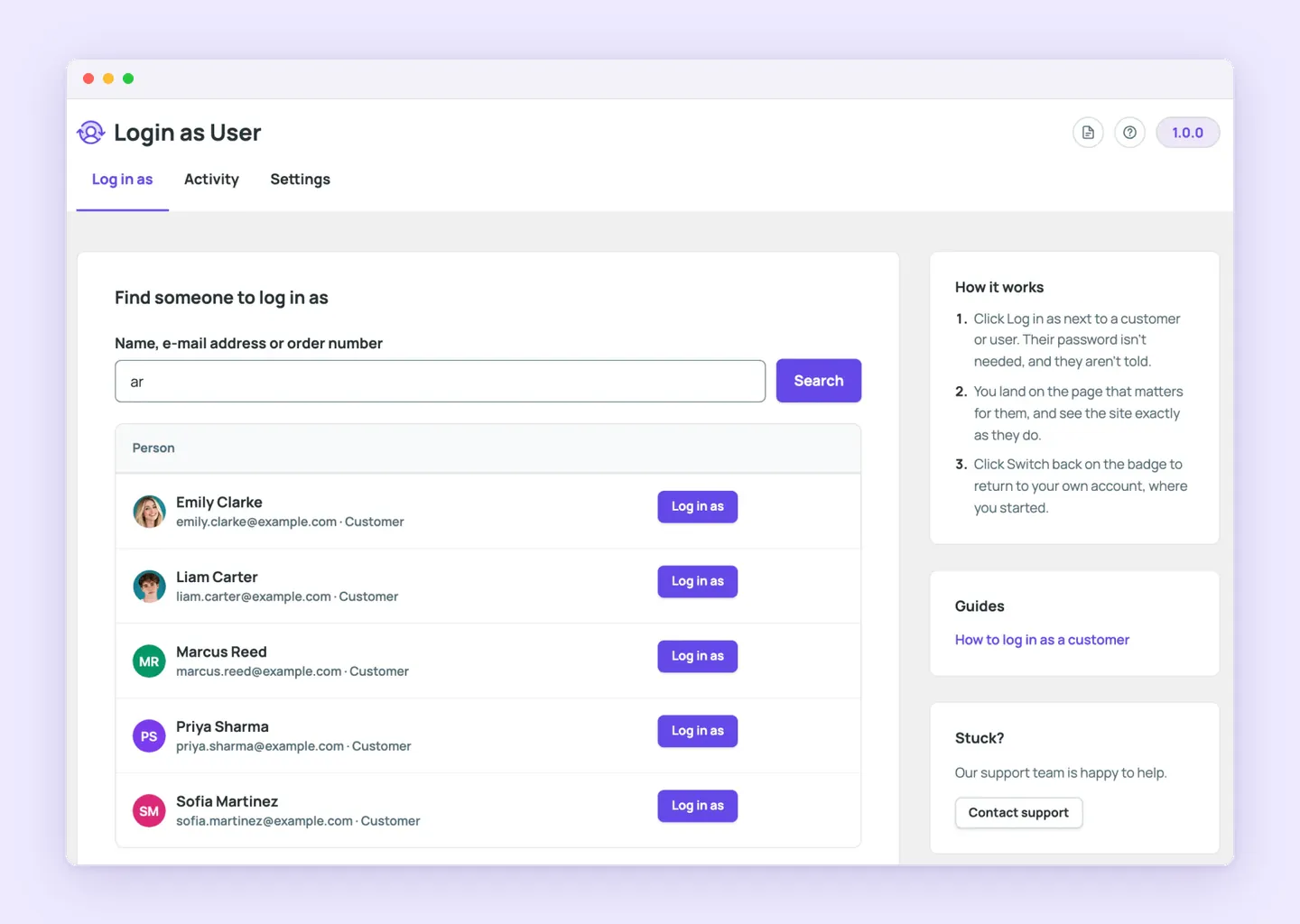
Task: Open the Settings tab
Action: pyautogui.click(x=300, y=180)
